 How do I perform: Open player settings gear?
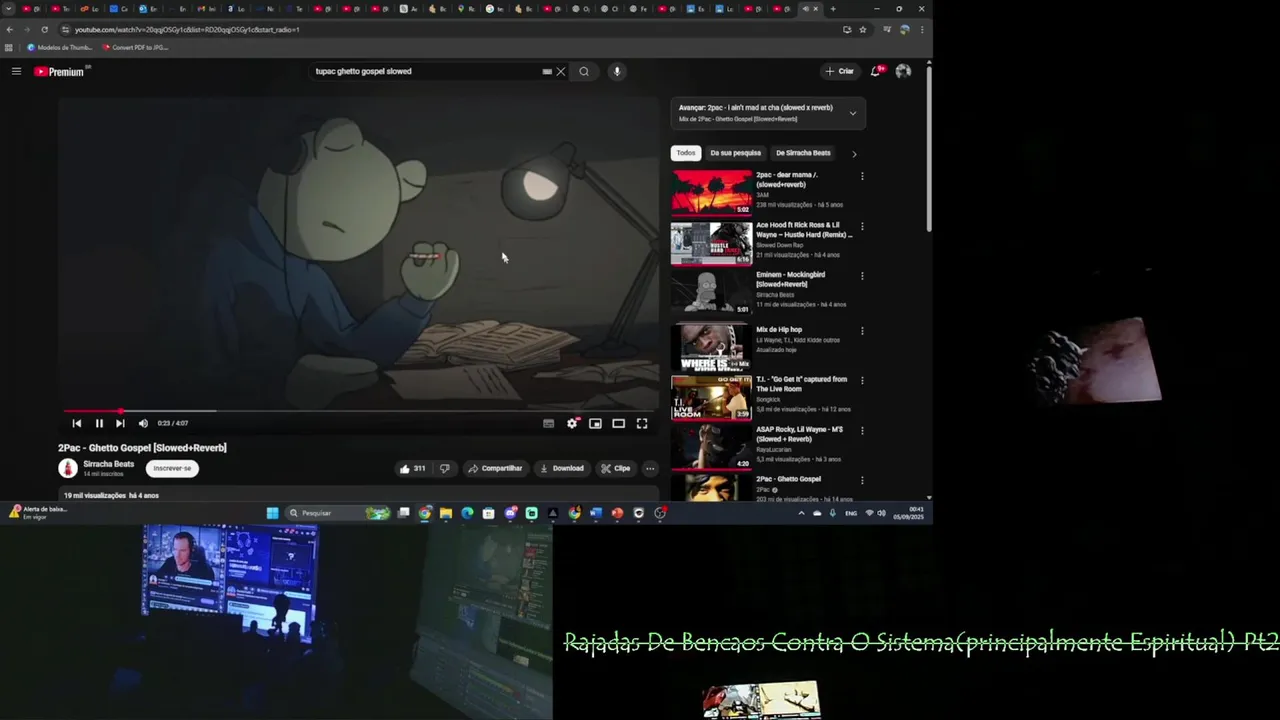point(572,423)
